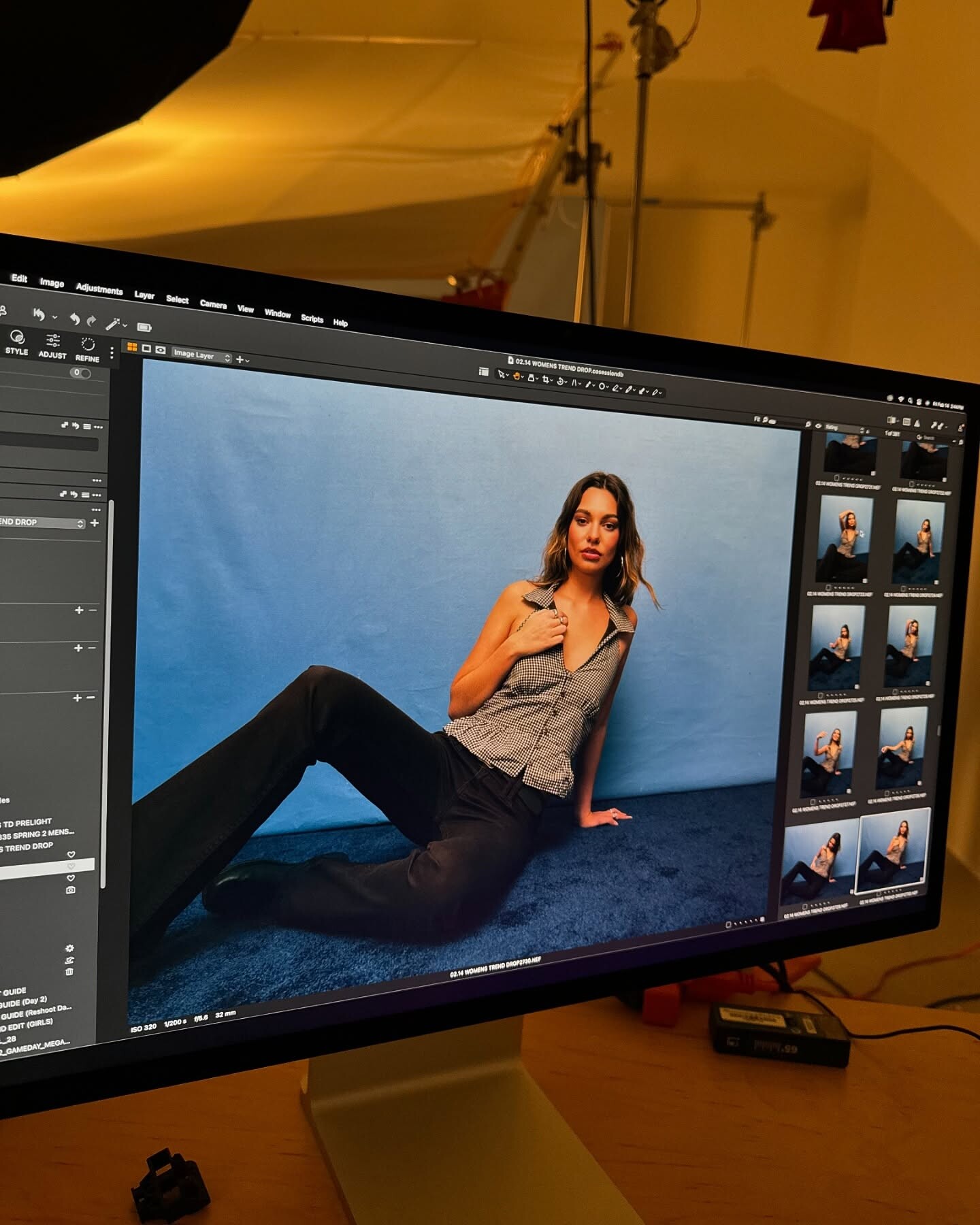Click the Wi-Fi icon in macOS menu bar
Screen dimensions: 980x1225
click(900, 399)
